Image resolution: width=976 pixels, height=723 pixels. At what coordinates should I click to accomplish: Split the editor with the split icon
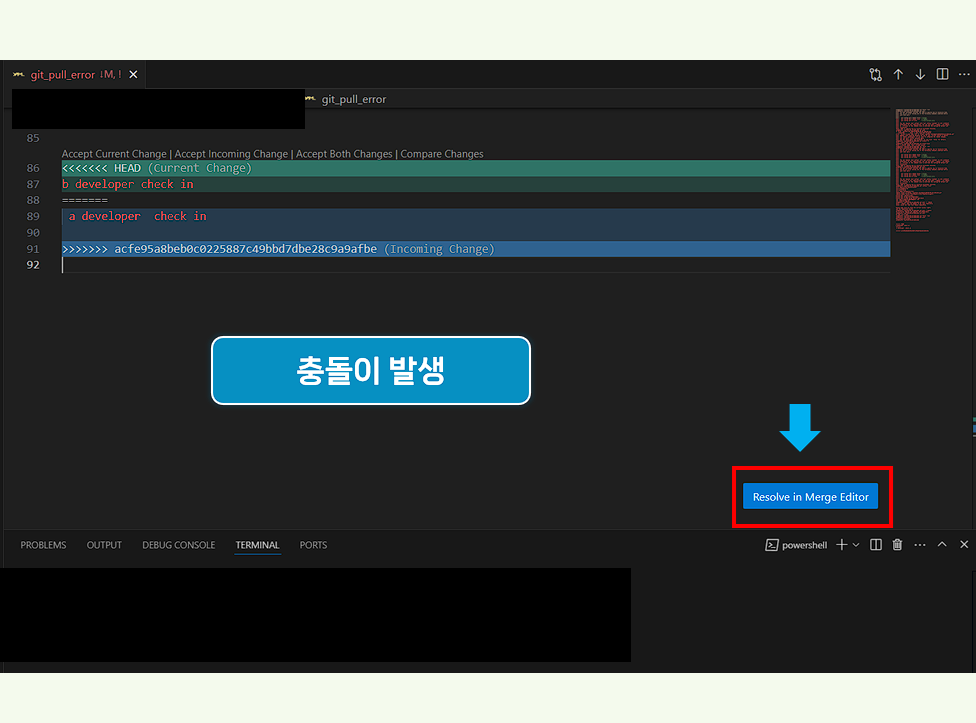click(942, 74)
